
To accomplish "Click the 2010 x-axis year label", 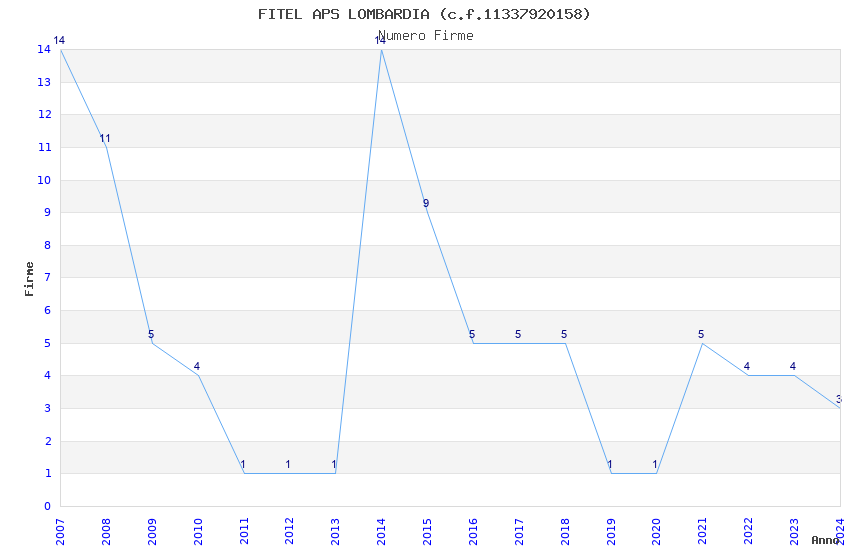I will coord(198,532).
